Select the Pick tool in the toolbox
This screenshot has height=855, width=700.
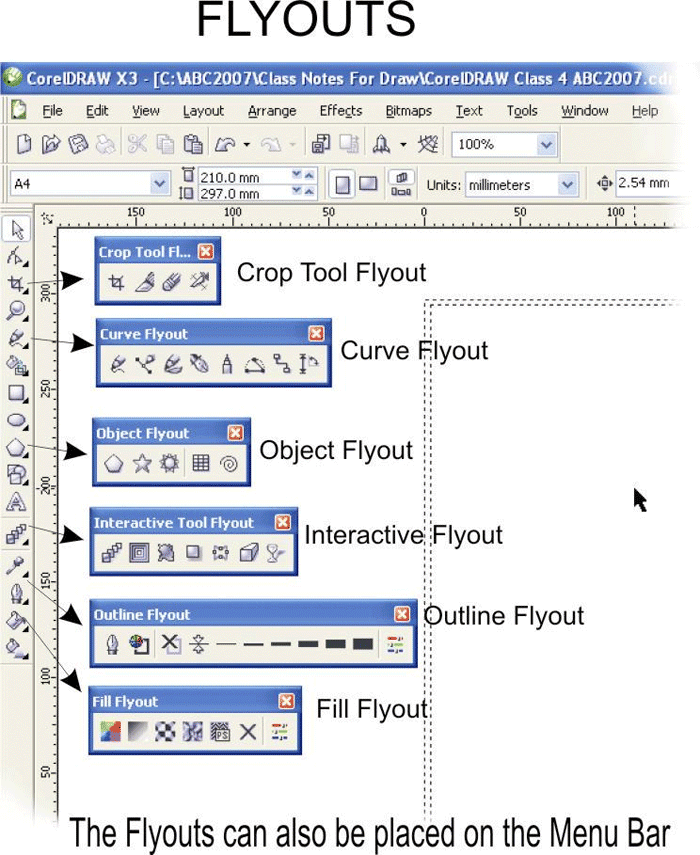pos(17,230)
